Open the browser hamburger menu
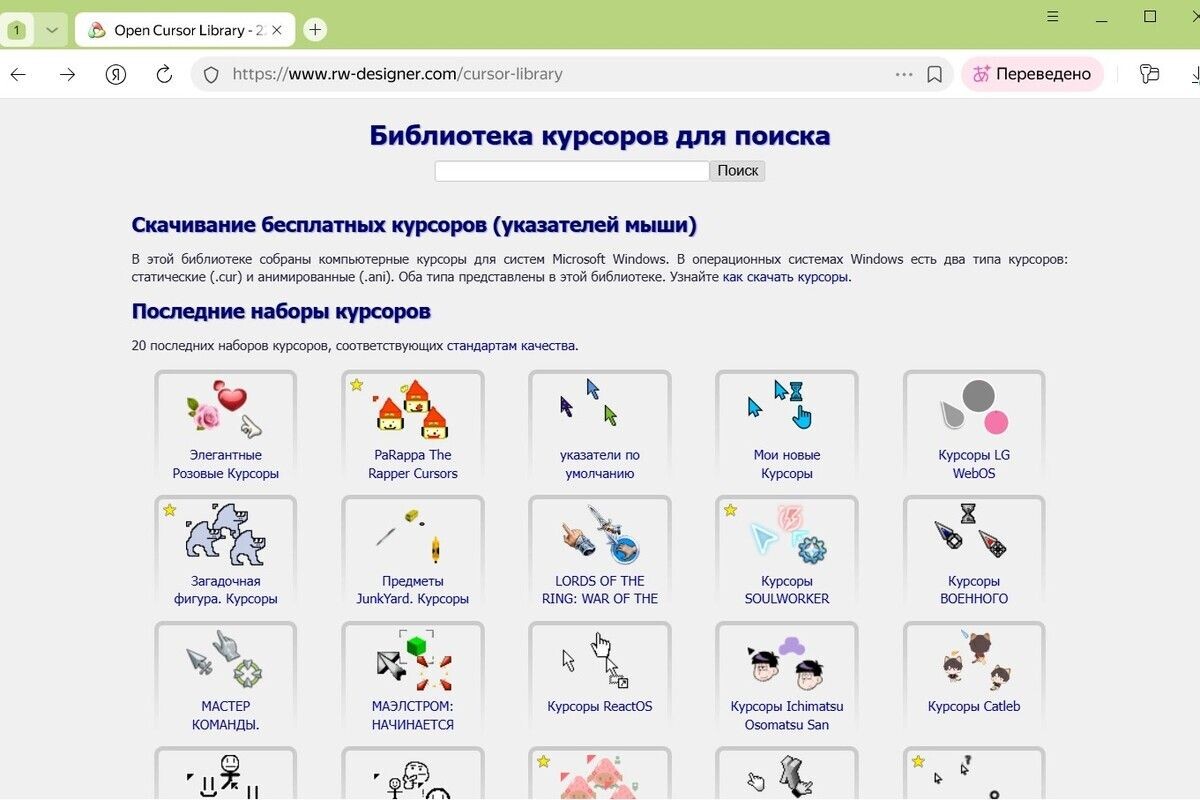 [x=1053, y=17]
